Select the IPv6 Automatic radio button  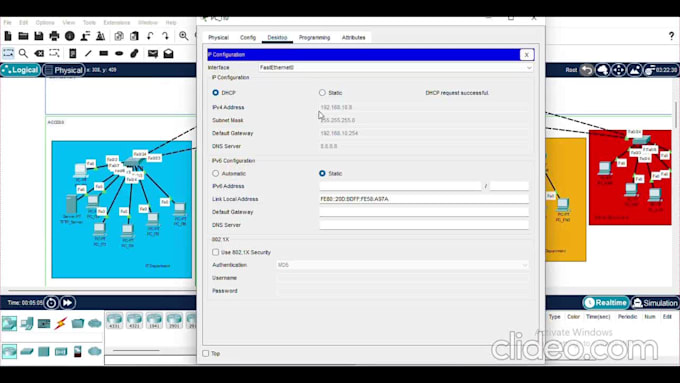coord(216,173)
